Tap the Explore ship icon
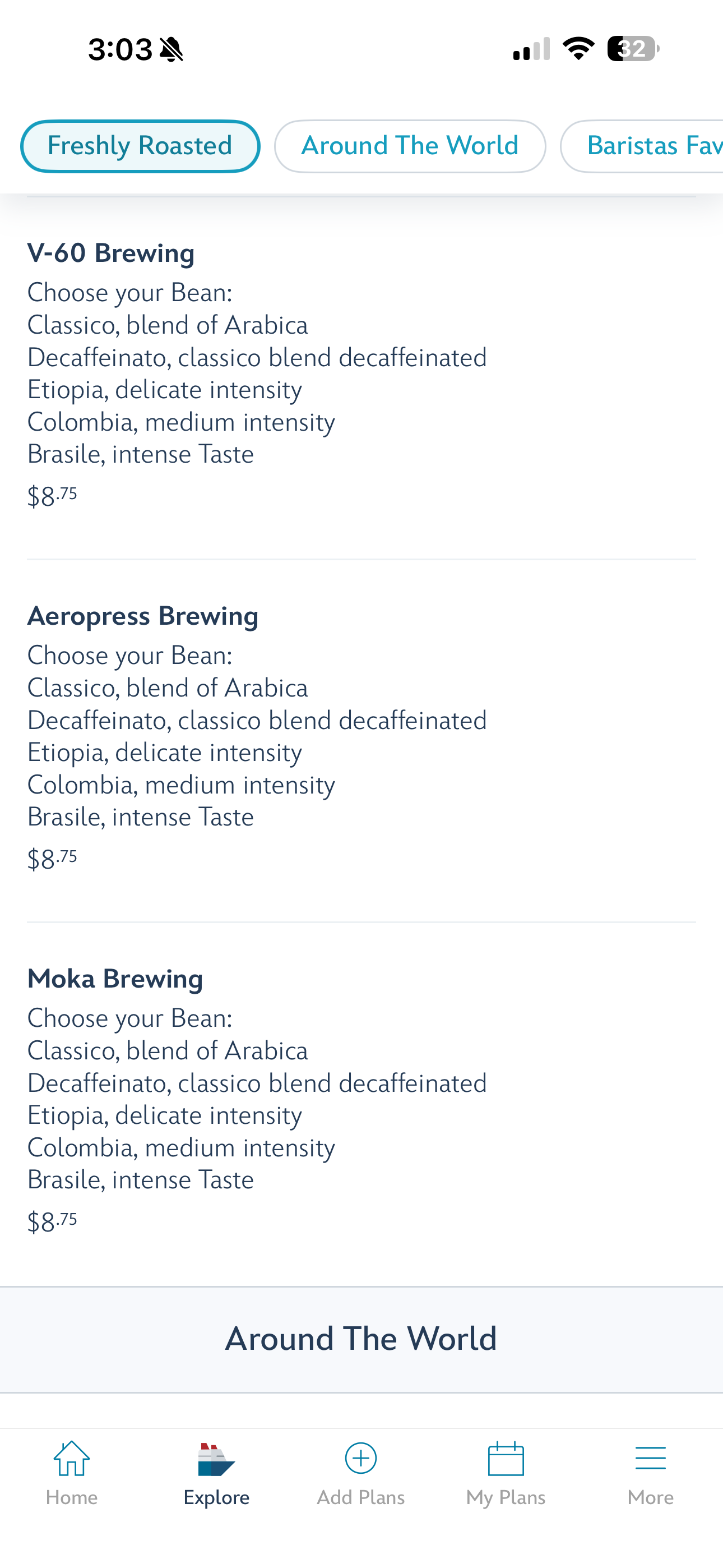 pyautogui.click(x=216, y=1459)
